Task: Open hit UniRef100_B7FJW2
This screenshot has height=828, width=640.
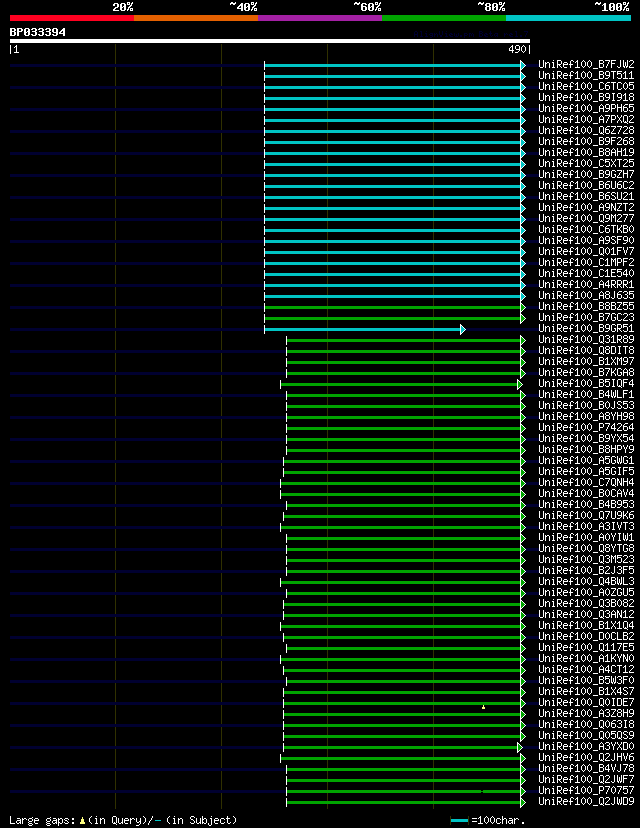Action: coord(586,64)
